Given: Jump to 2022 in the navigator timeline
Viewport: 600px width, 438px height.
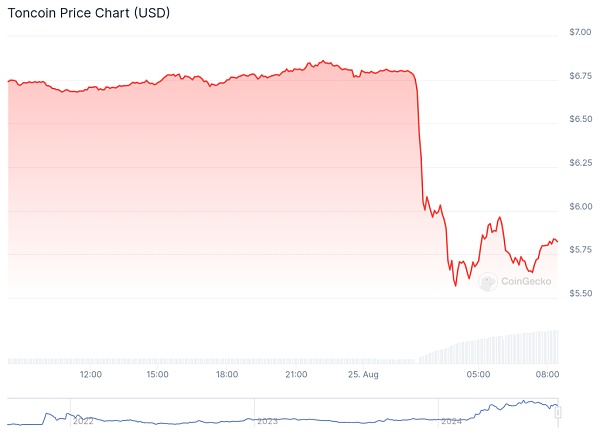Looking at the screenshot, I should point(82,422).
